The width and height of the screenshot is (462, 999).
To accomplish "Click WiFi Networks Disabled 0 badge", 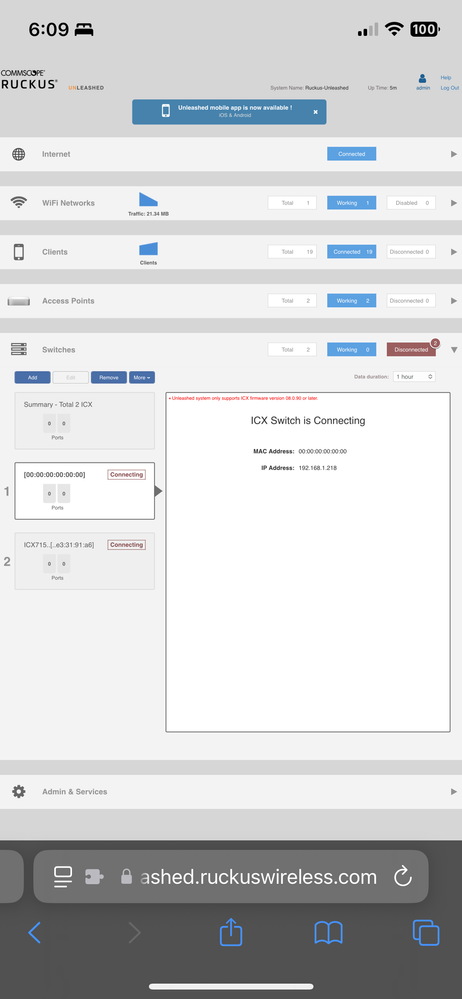I will click(411, 203).
